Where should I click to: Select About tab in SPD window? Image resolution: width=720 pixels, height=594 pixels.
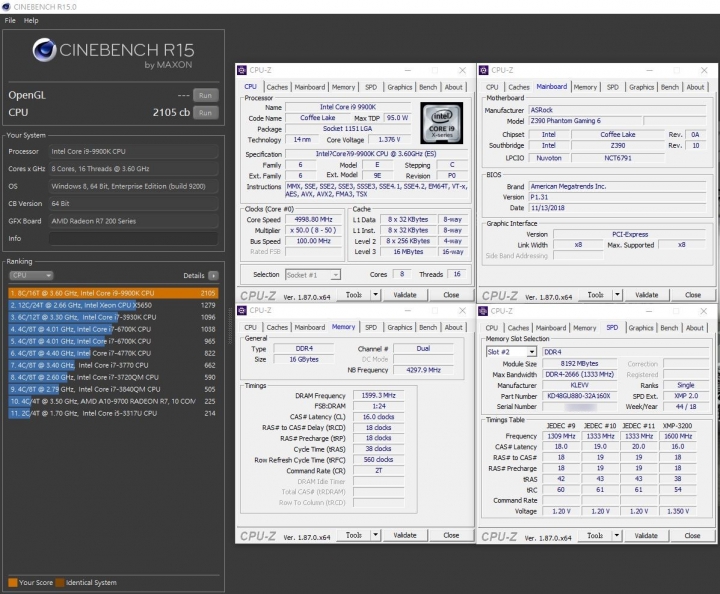694,328
